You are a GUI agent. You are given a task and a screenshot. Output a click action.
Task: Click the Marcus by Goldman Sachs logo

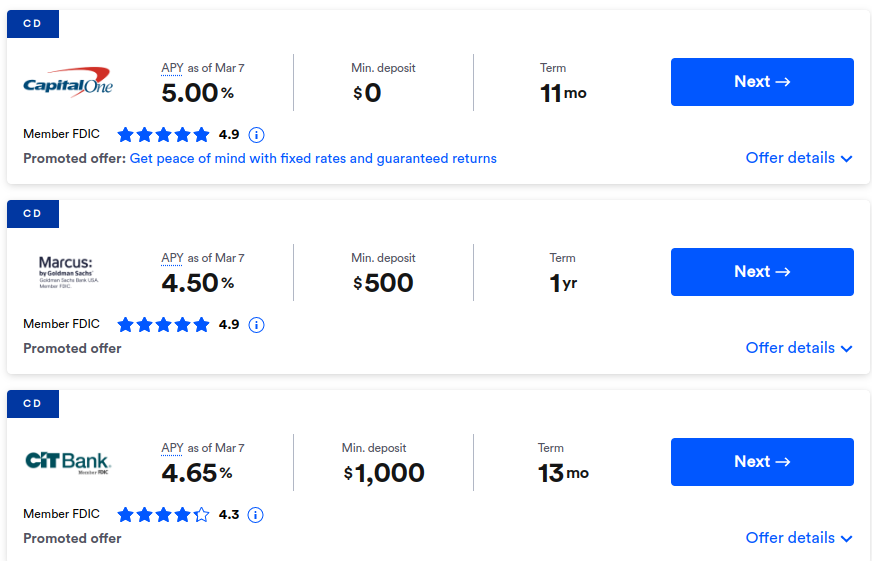pos(68,272)
